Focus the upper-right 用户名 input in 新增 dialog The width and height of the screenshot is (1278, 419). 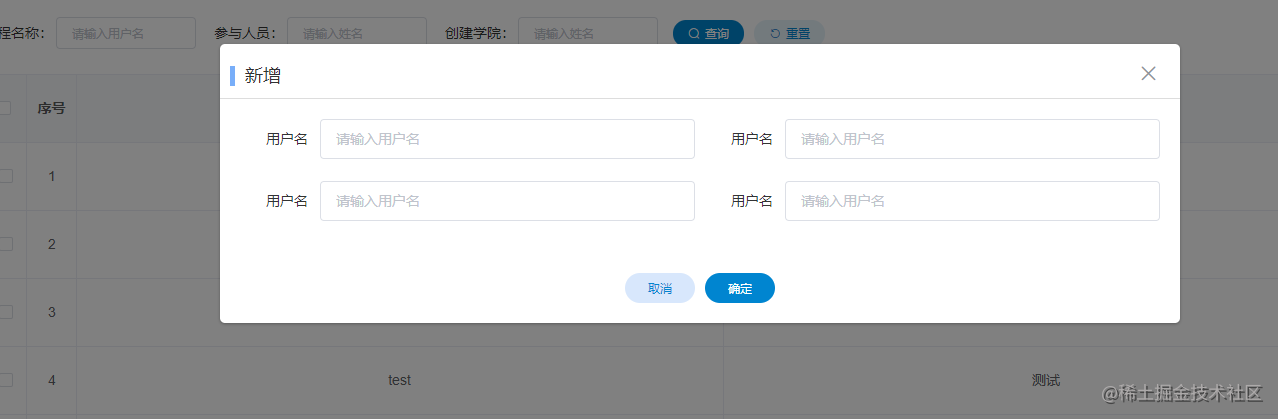tap(972, 139)
